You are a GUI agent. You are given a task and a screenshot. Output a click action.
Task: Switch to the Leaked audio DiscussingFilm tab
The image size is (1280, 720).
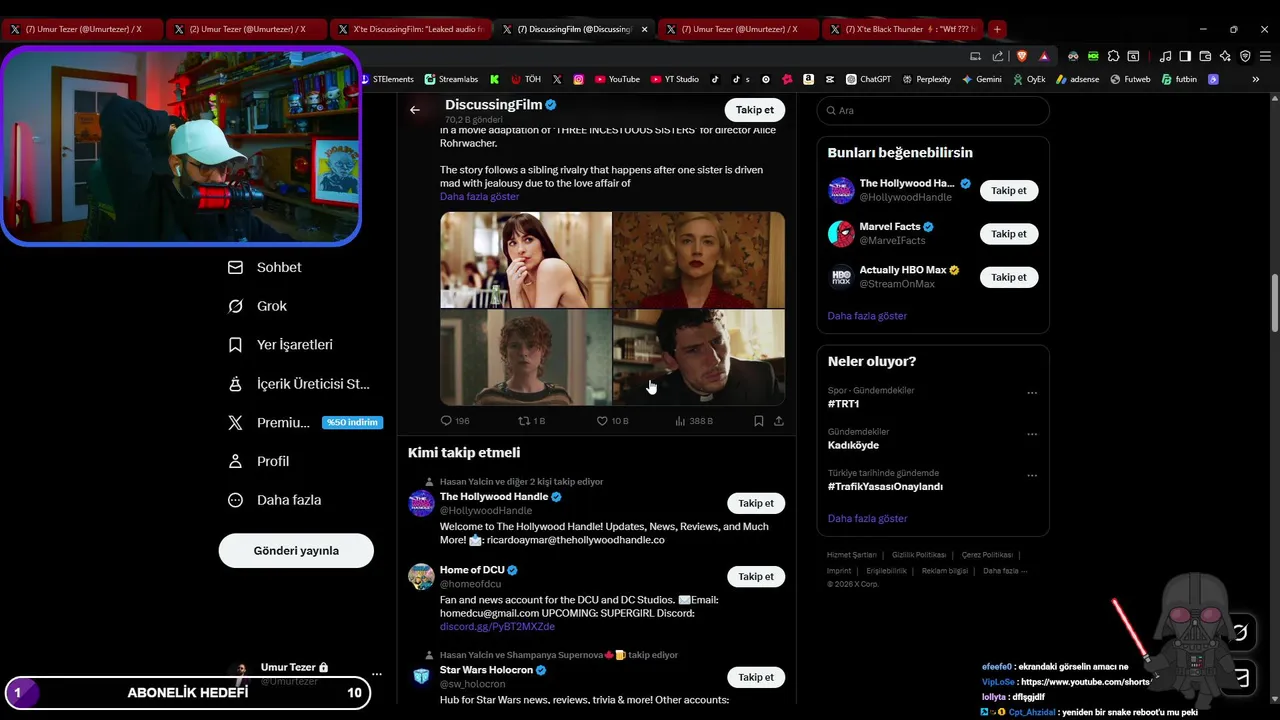coord(410,29)
